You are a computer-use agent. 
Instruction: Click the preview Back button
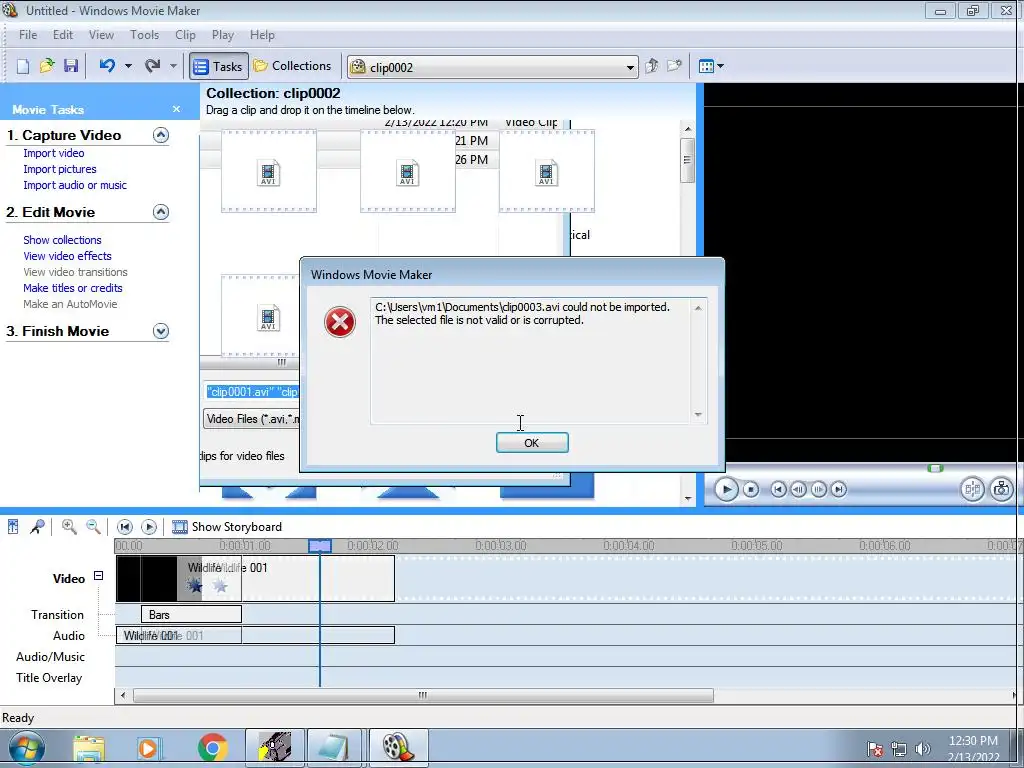(778, 489)
